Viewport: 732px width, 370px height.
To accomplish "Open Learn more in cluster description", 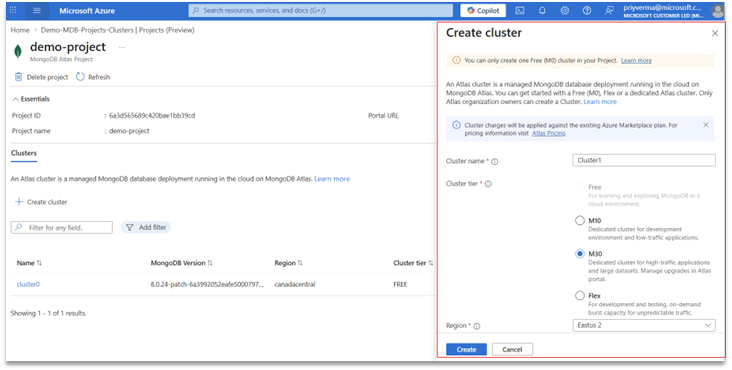I will coord(600,102).
